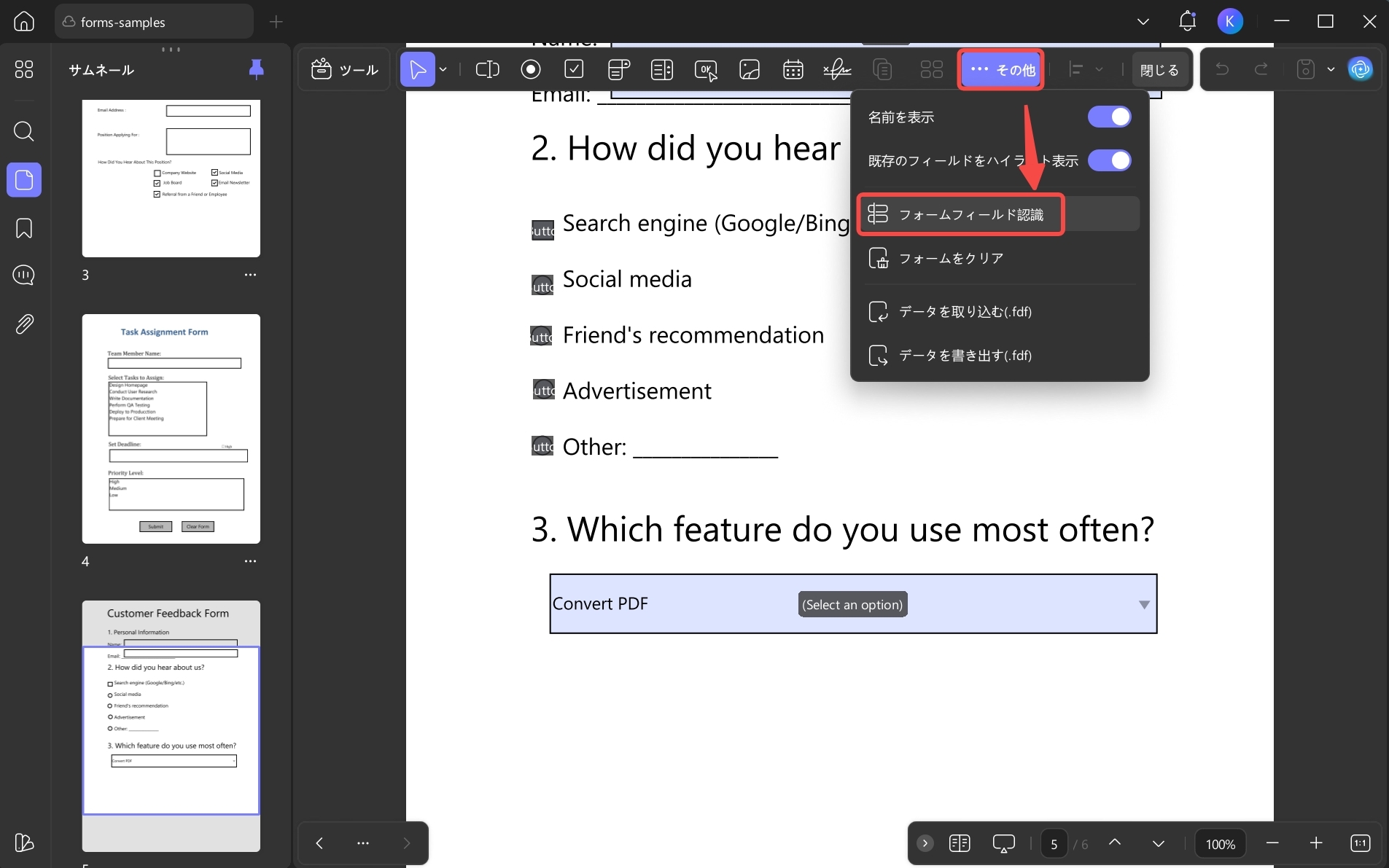Viewport: 1389px width, 868px height.
Task: Select the checkbox form field tool
Action: (x=575, y=69)
